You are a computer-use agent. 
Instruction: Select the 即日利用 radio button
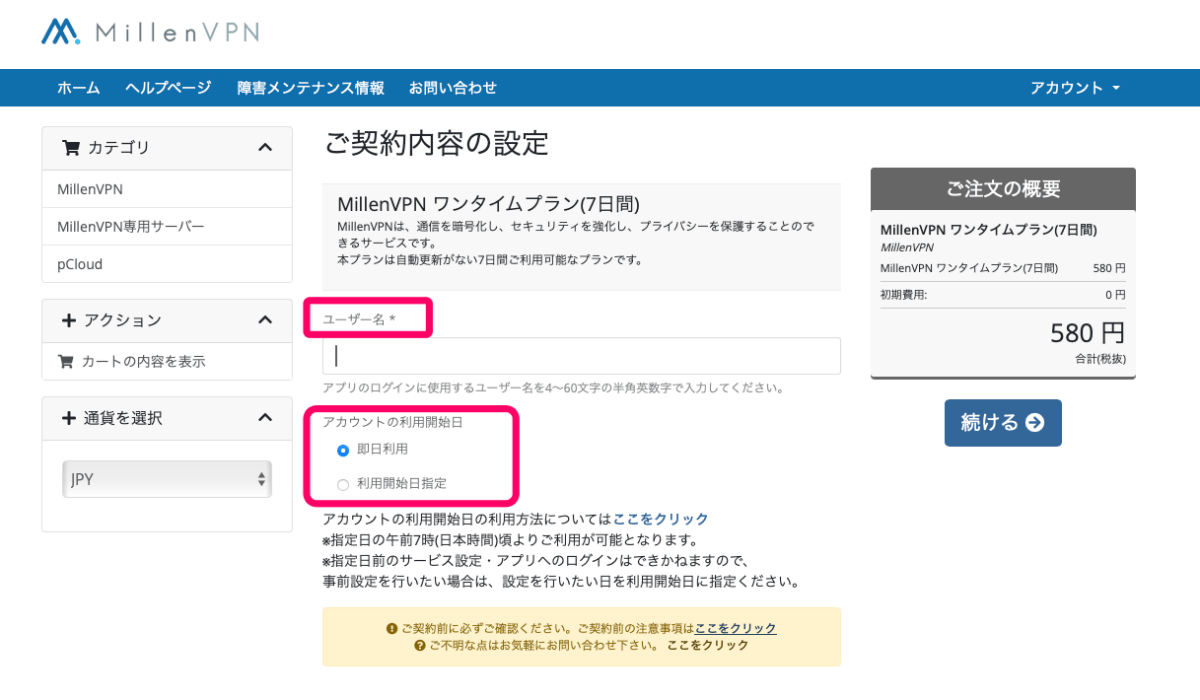pyautogui.click(x=343, y=450)
